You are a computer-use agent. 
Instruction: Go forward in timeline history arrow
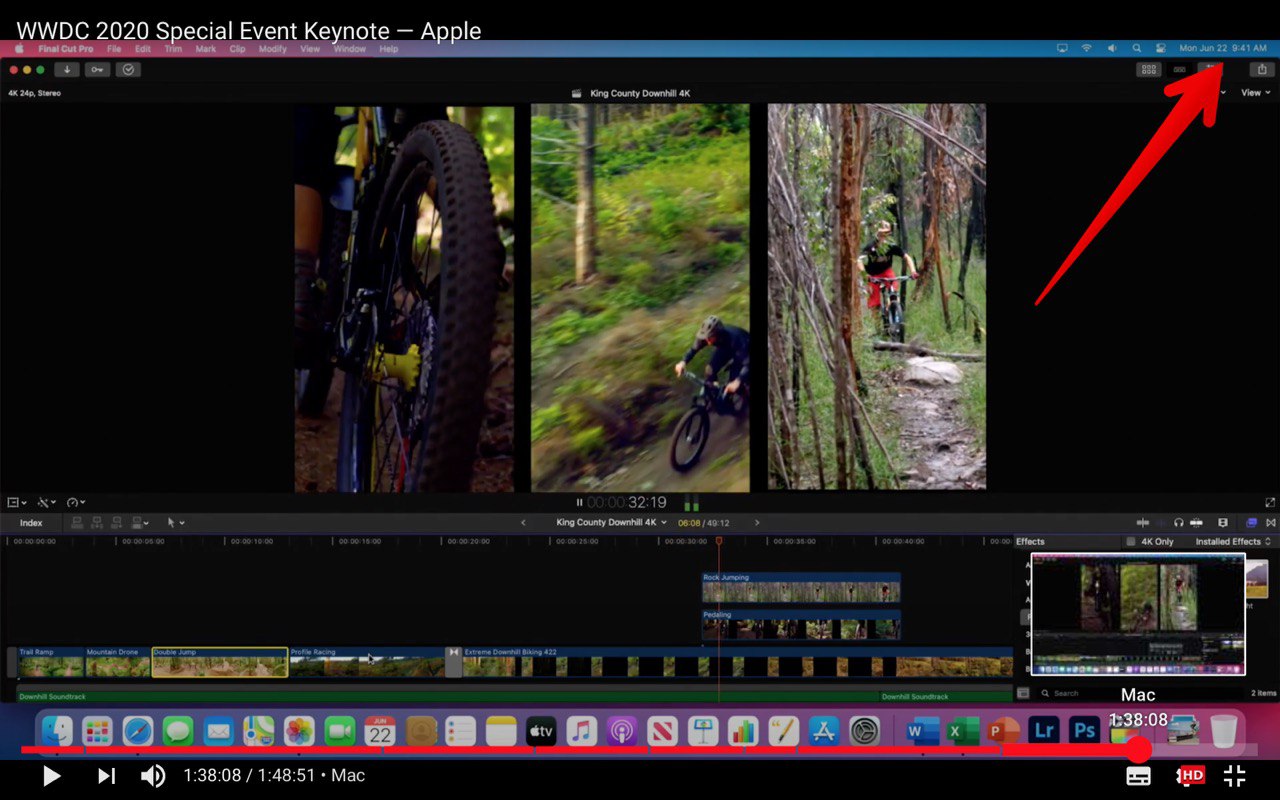coord(757,523)
